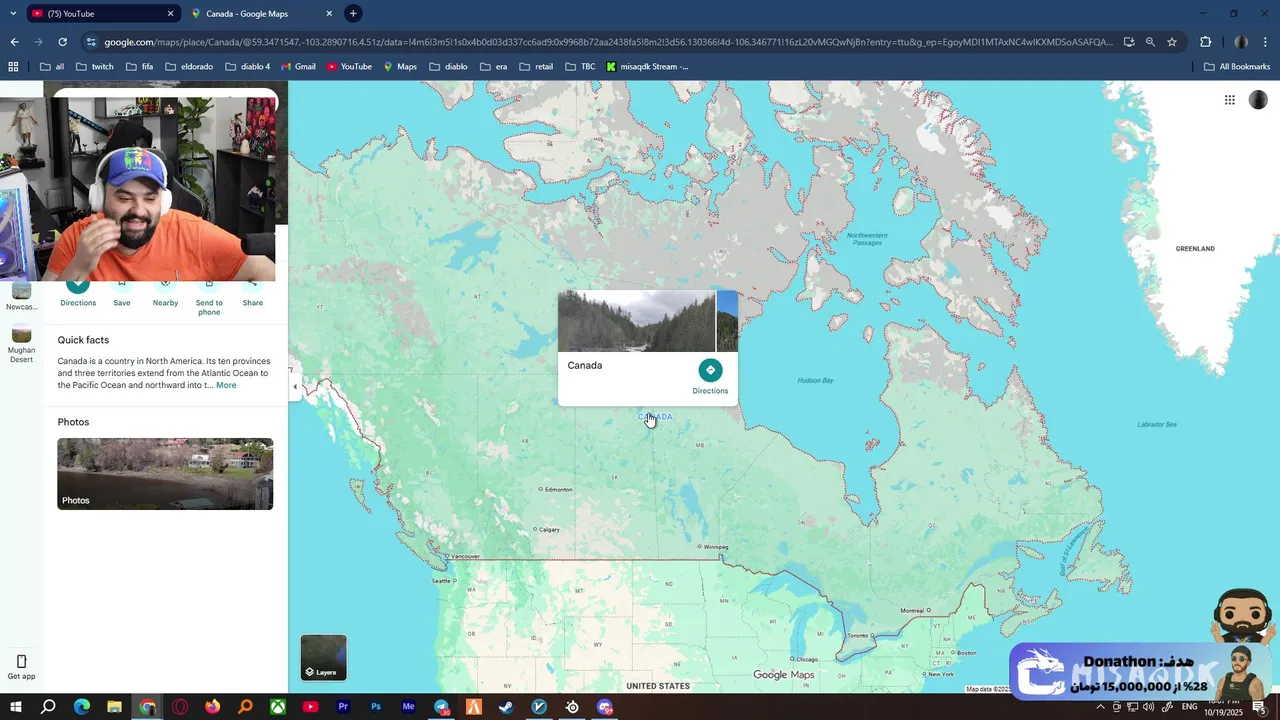Open Photoshop from the taskbar
The width and height of the screenshot is (1280, 720).
pos(376,707)
